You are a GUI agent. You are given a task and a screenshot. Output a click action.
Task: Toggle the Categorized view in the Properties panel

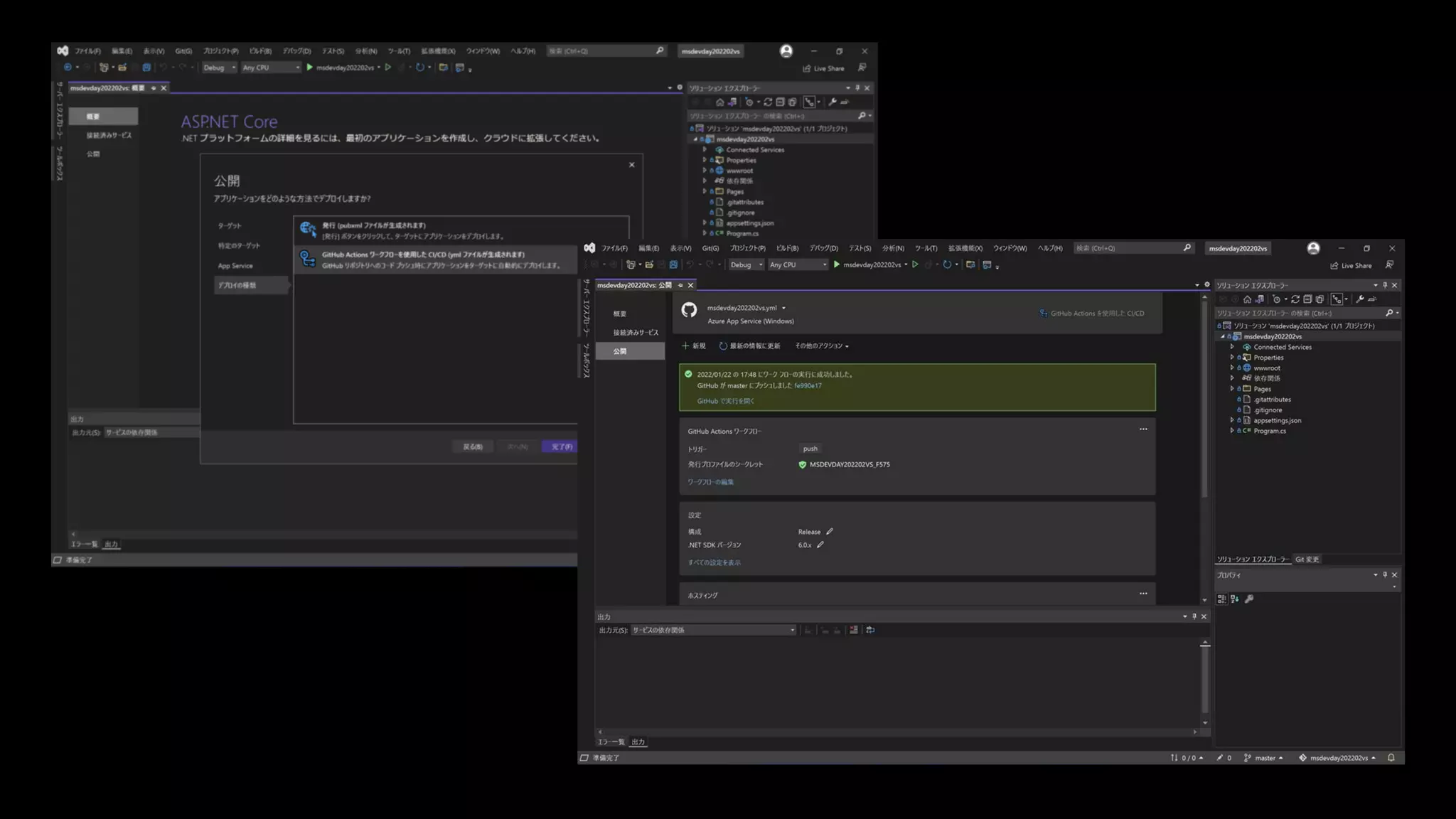click(1221, 599)
